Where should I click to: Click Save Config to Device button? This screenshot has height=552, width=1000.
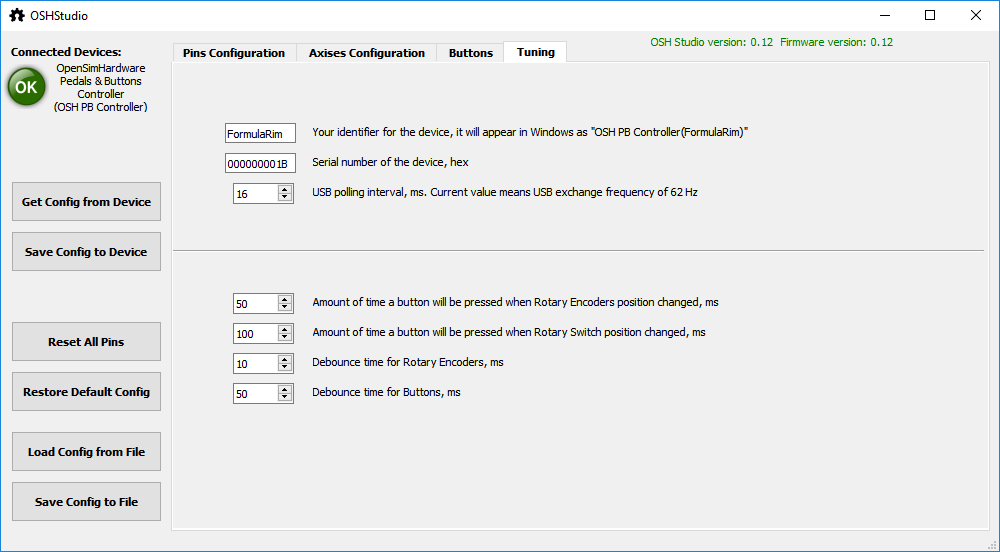[86, 252]
